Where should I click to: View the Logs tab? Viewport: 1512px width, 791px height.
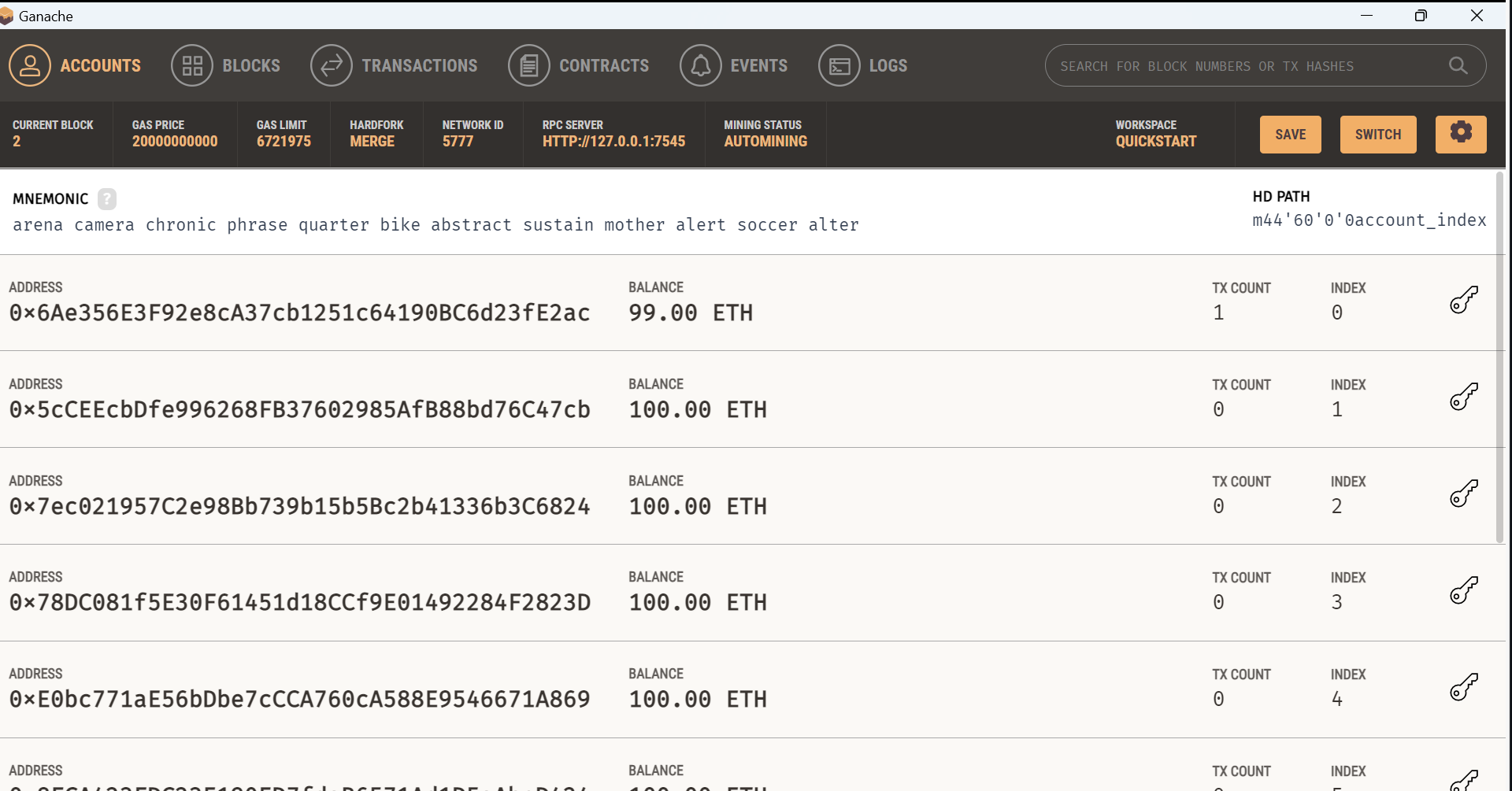[863, 65]
